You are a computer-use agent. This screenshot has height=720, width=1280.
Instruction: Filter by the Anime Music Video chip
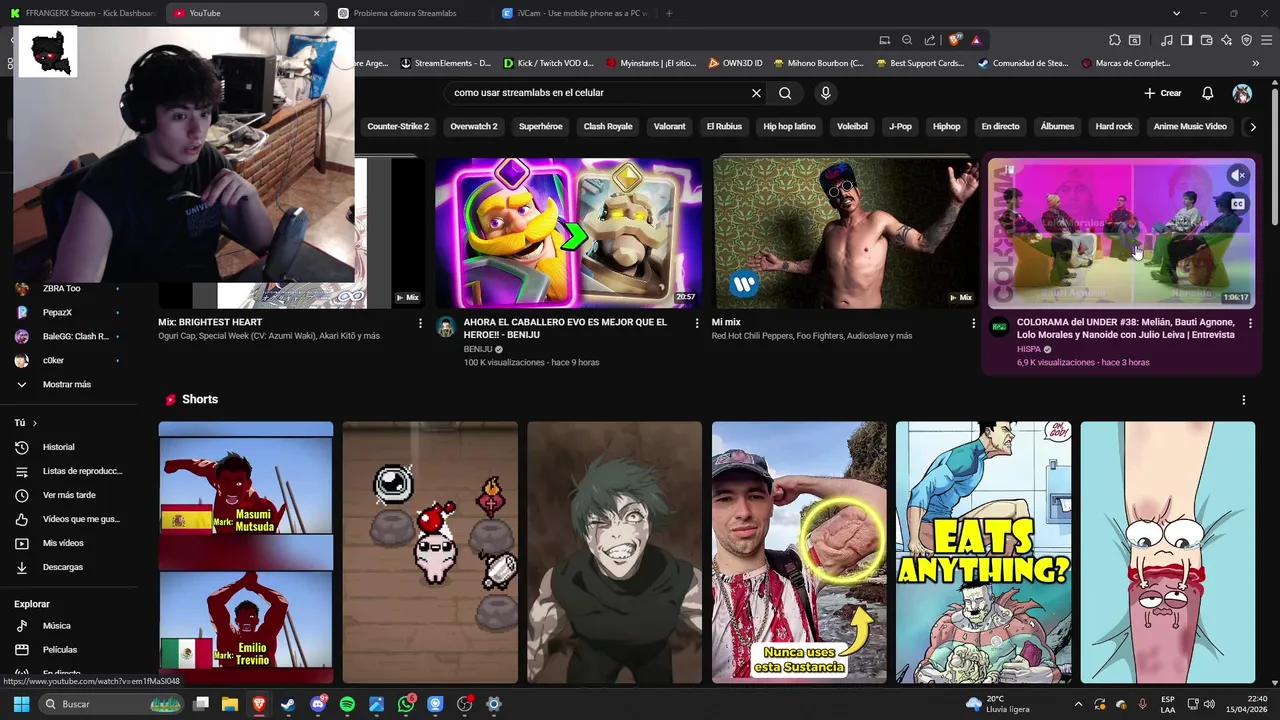click(x=1190, y=127)
